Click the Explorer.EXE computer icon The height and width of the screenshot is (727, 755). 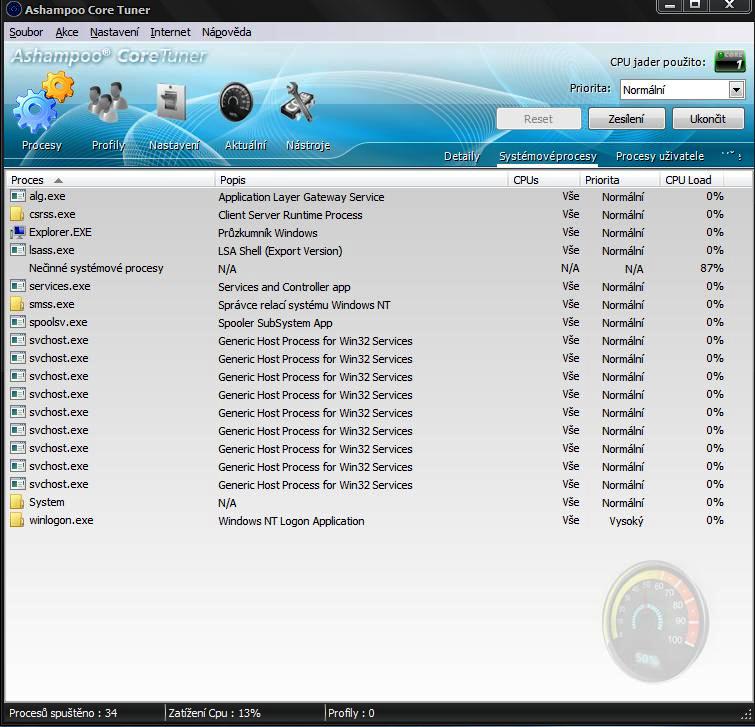(x=18, y=232)
